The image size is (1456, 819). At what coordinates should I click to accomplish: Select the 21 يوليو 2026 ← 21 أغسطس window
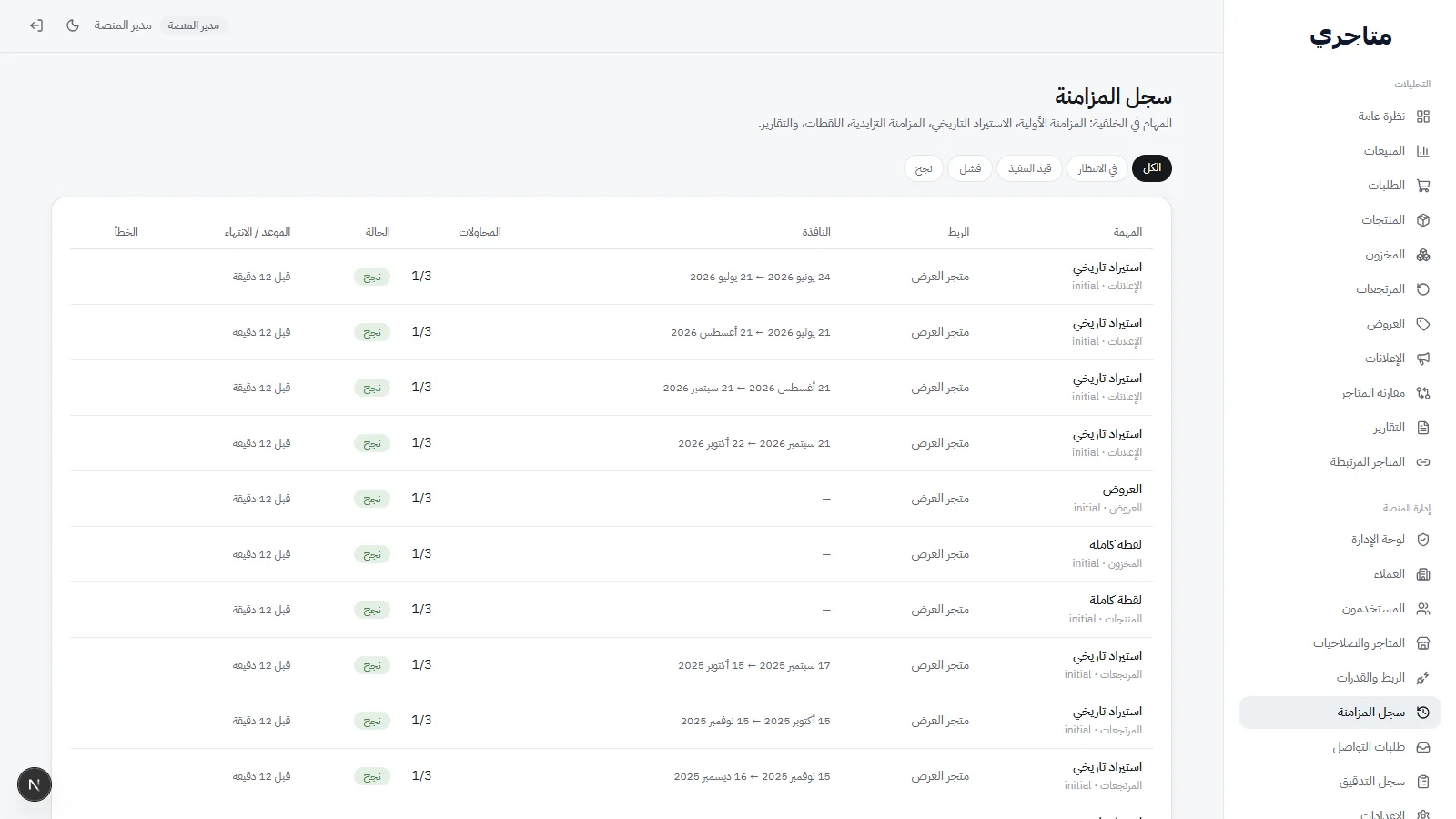751,332
